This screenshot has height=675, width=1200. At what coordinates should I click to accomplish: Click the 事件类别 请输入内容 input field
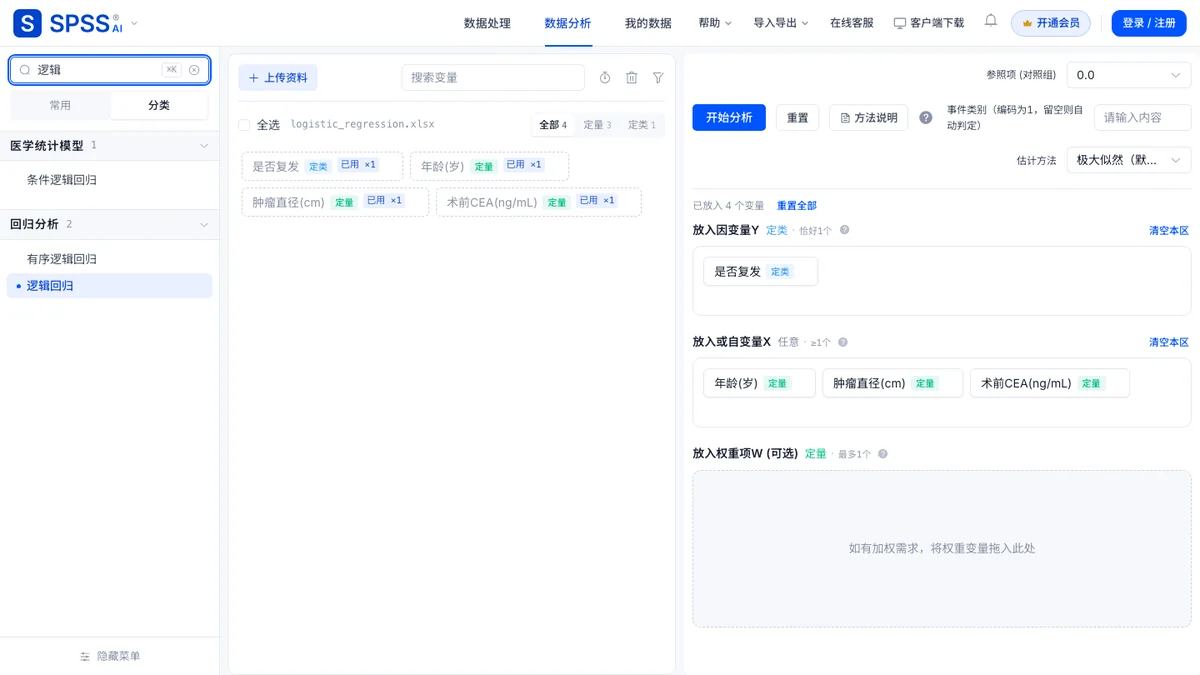point(1142,118)
